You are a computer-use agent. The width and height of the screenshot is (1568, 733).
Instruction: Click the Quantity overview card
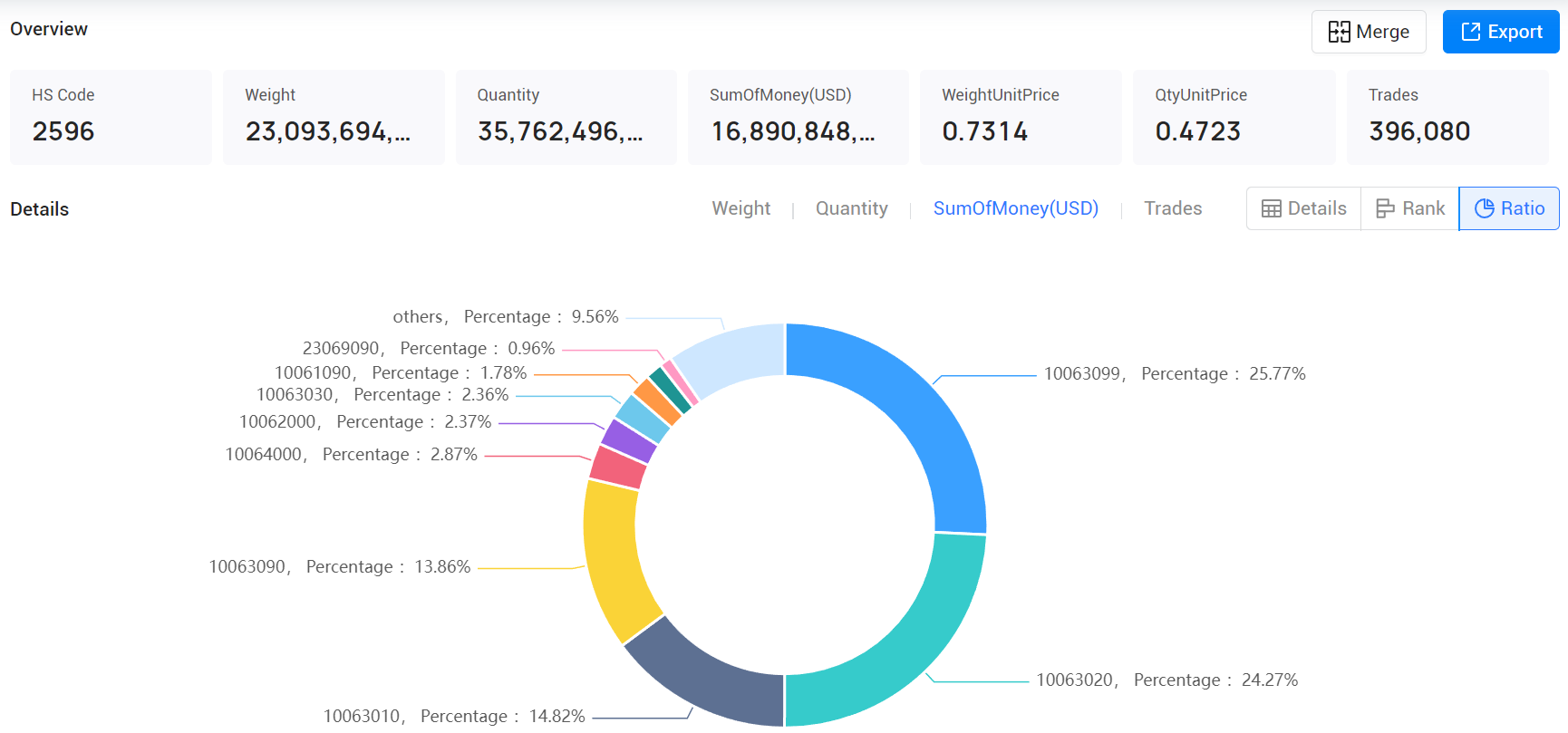click(x=566, y=117)
